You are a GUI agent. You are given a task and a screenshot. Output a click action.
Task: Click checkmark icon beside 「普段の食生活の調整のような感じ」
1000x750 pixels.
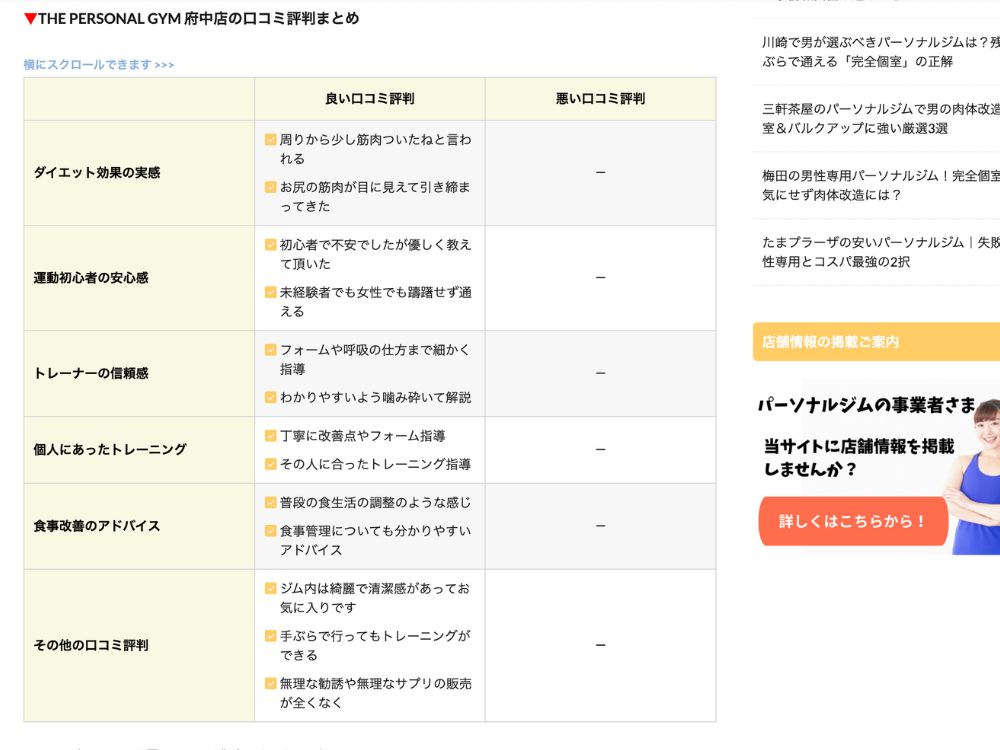click(268, 504)
